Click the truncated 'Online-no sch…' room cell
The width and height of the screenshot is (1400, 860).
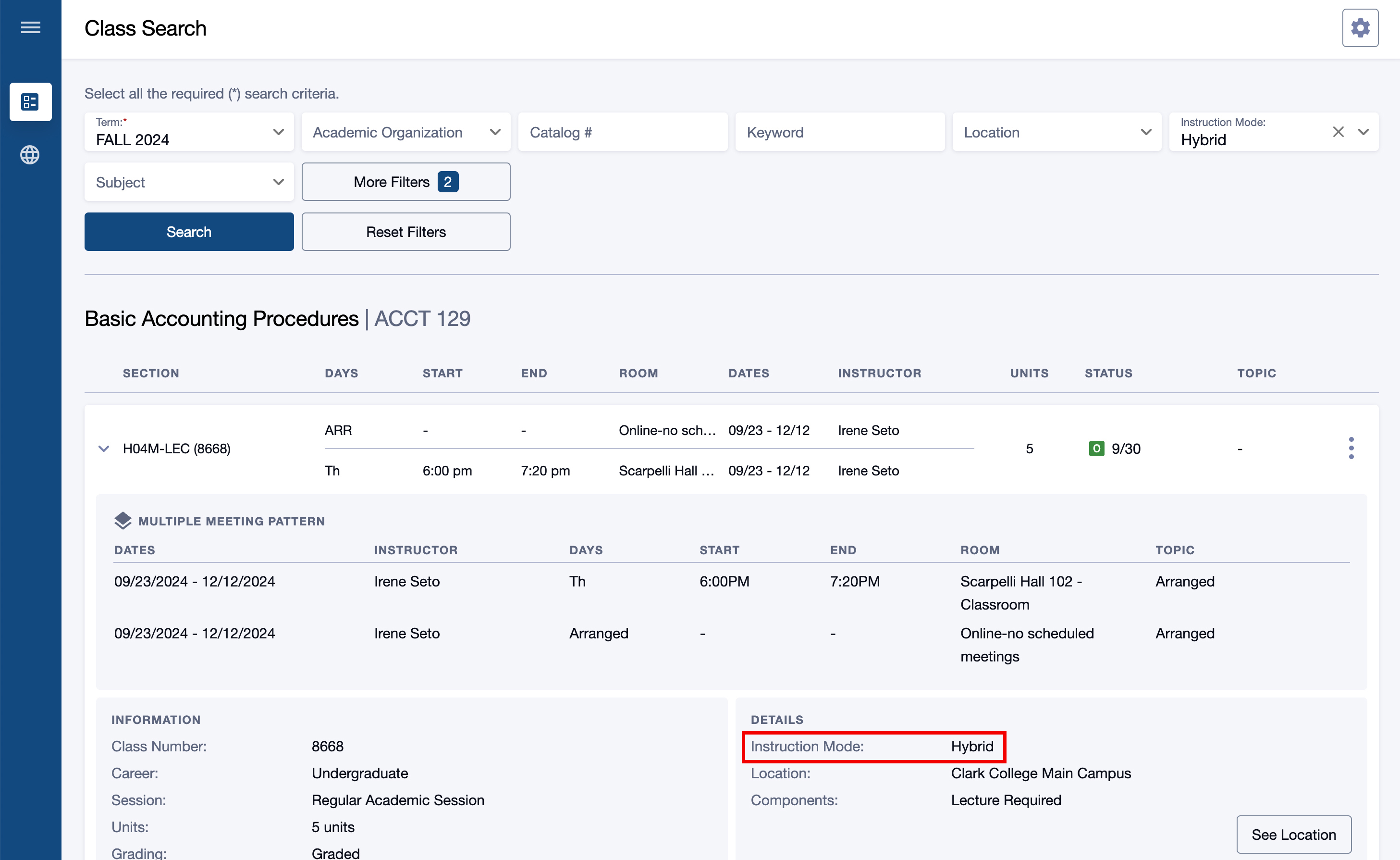click(x=667, y=430)
